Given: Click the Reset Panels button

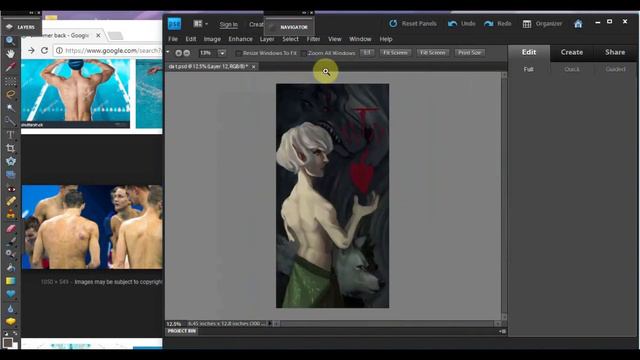Looking at the screenshot, I should [x=413, y=24].
